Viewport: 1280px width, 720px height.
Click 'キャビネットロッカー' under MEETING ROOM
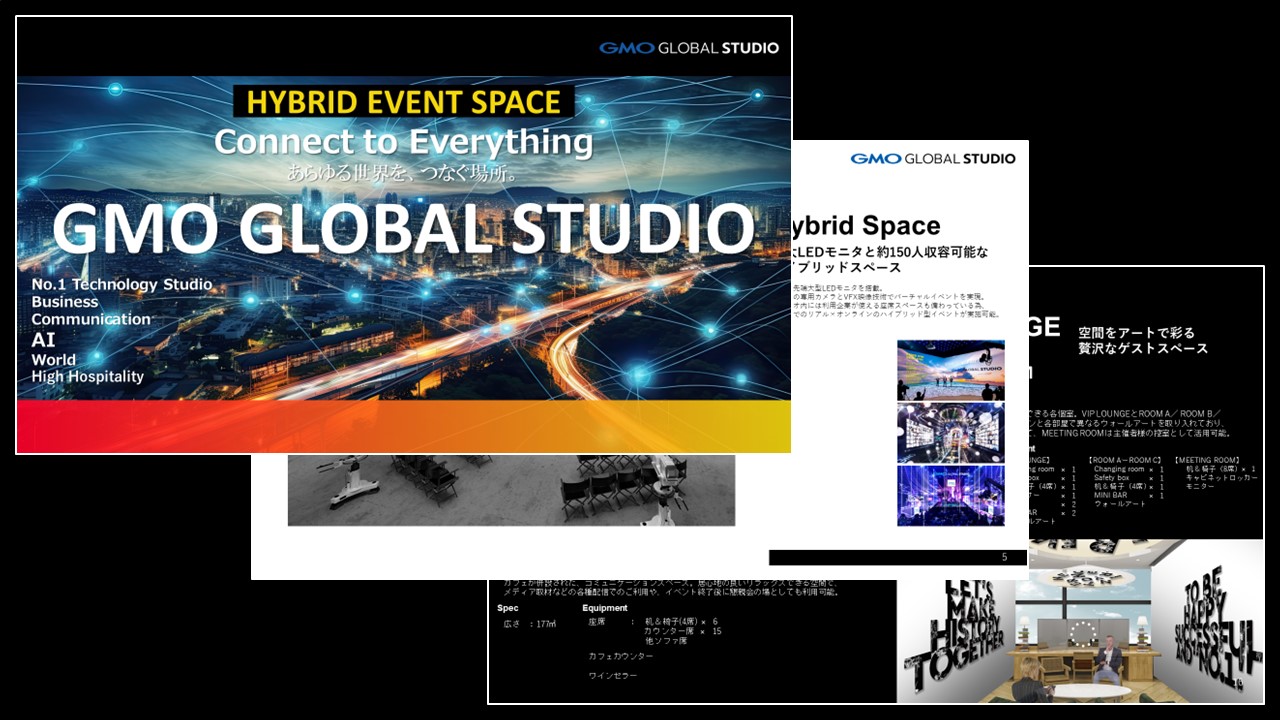(1220, 478)
